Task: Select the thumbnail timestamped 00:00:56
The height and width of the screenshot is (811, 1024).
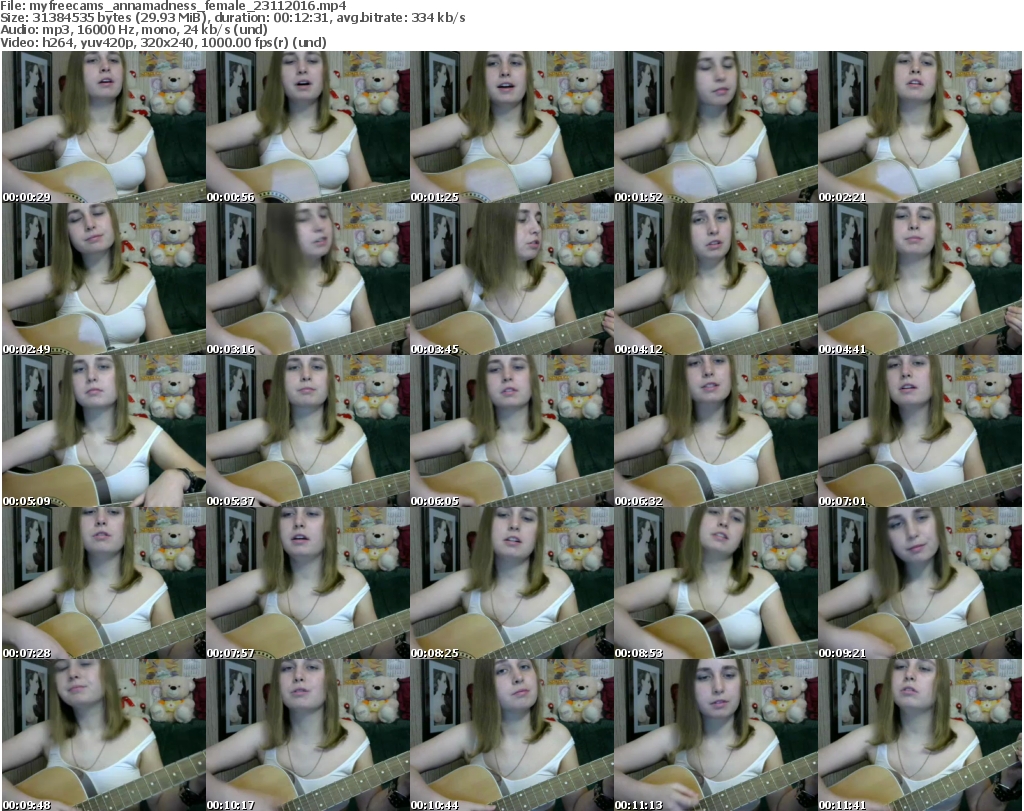Action: 308,127
